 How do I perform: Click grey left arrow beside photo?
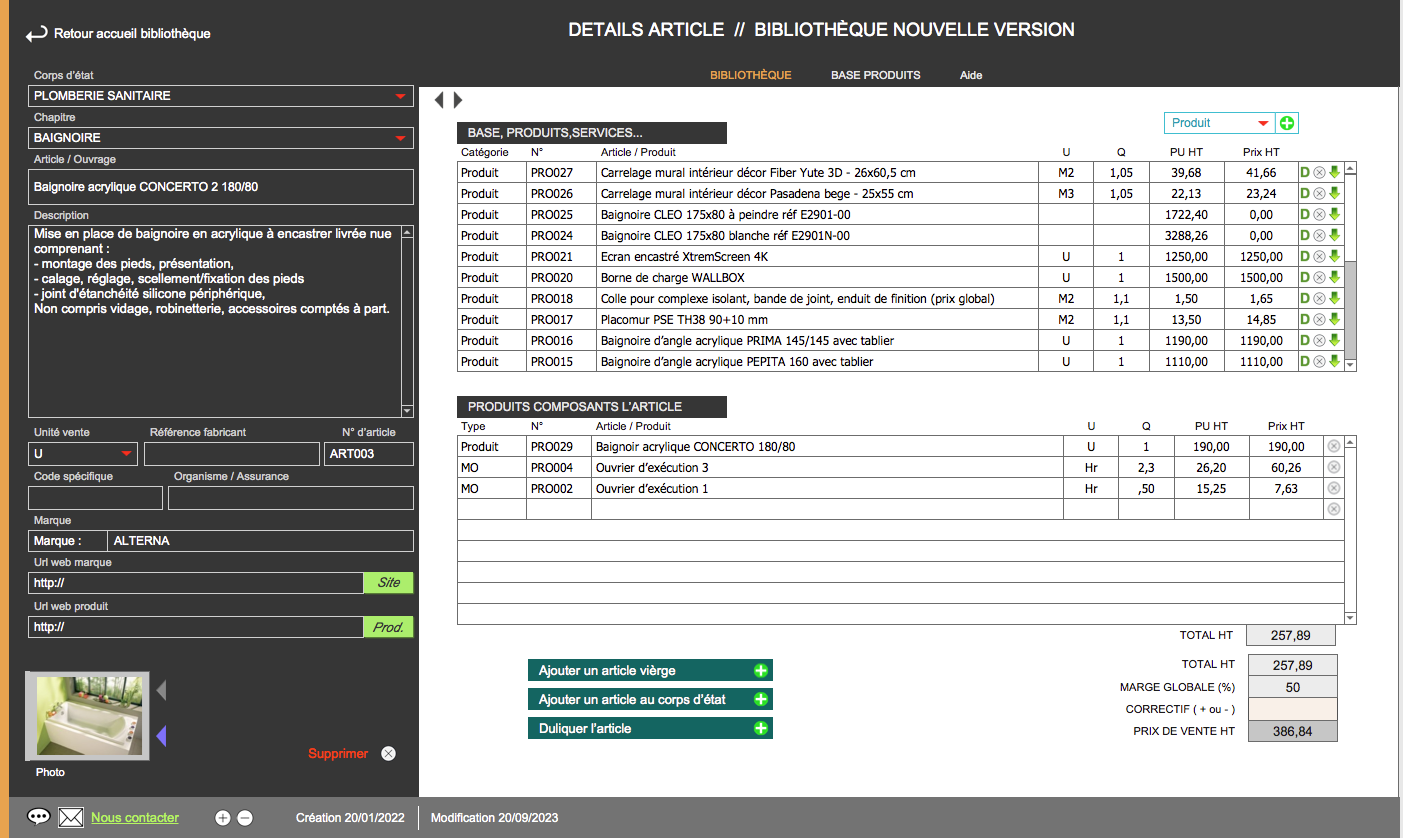[x=161, y=690]
